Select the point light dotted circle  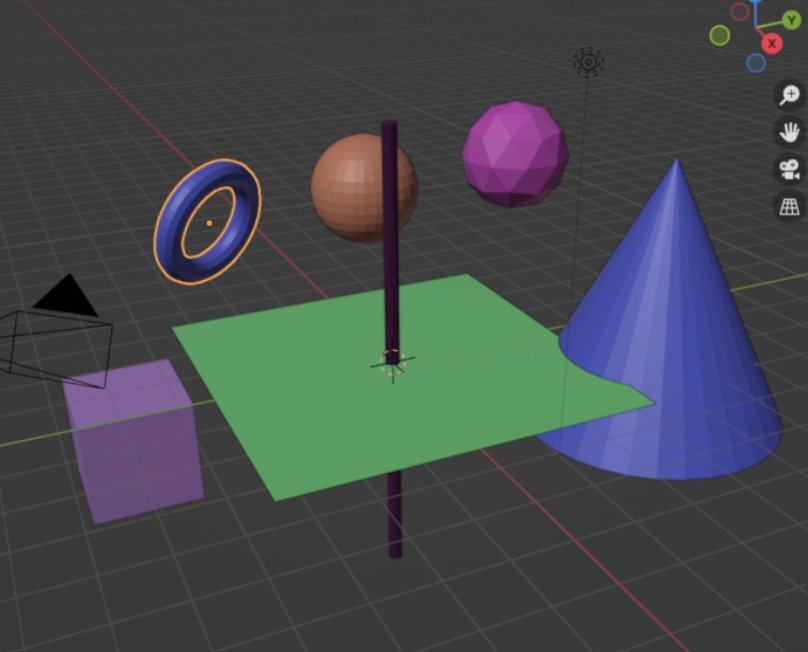[x=588, y=63]
